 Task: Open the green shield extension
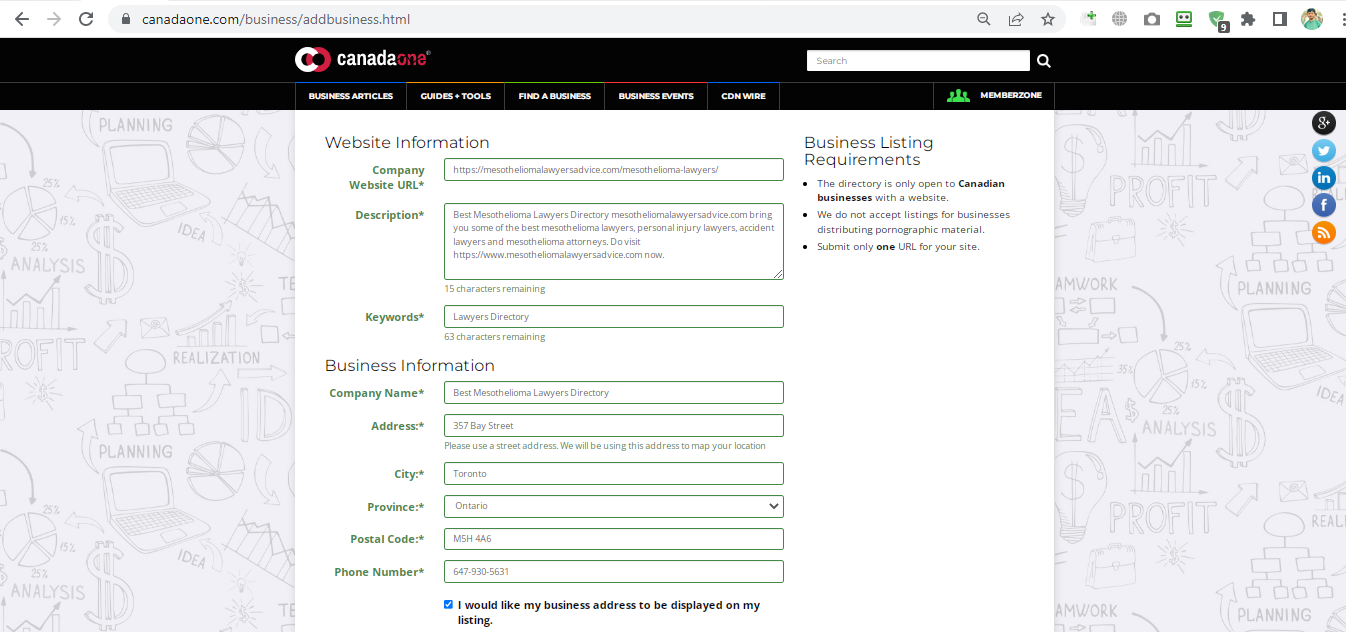tap(1217, 20)
